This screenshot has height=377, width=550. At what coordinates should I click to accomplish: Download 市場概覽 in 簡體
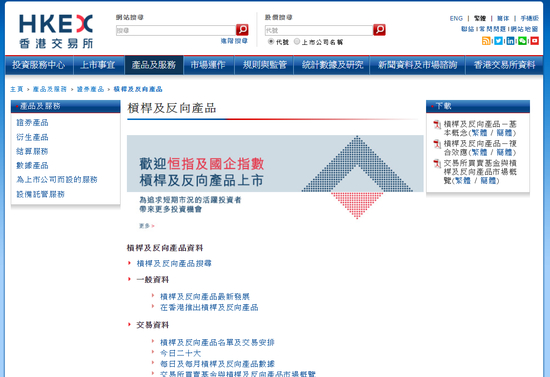coord(488,181)
